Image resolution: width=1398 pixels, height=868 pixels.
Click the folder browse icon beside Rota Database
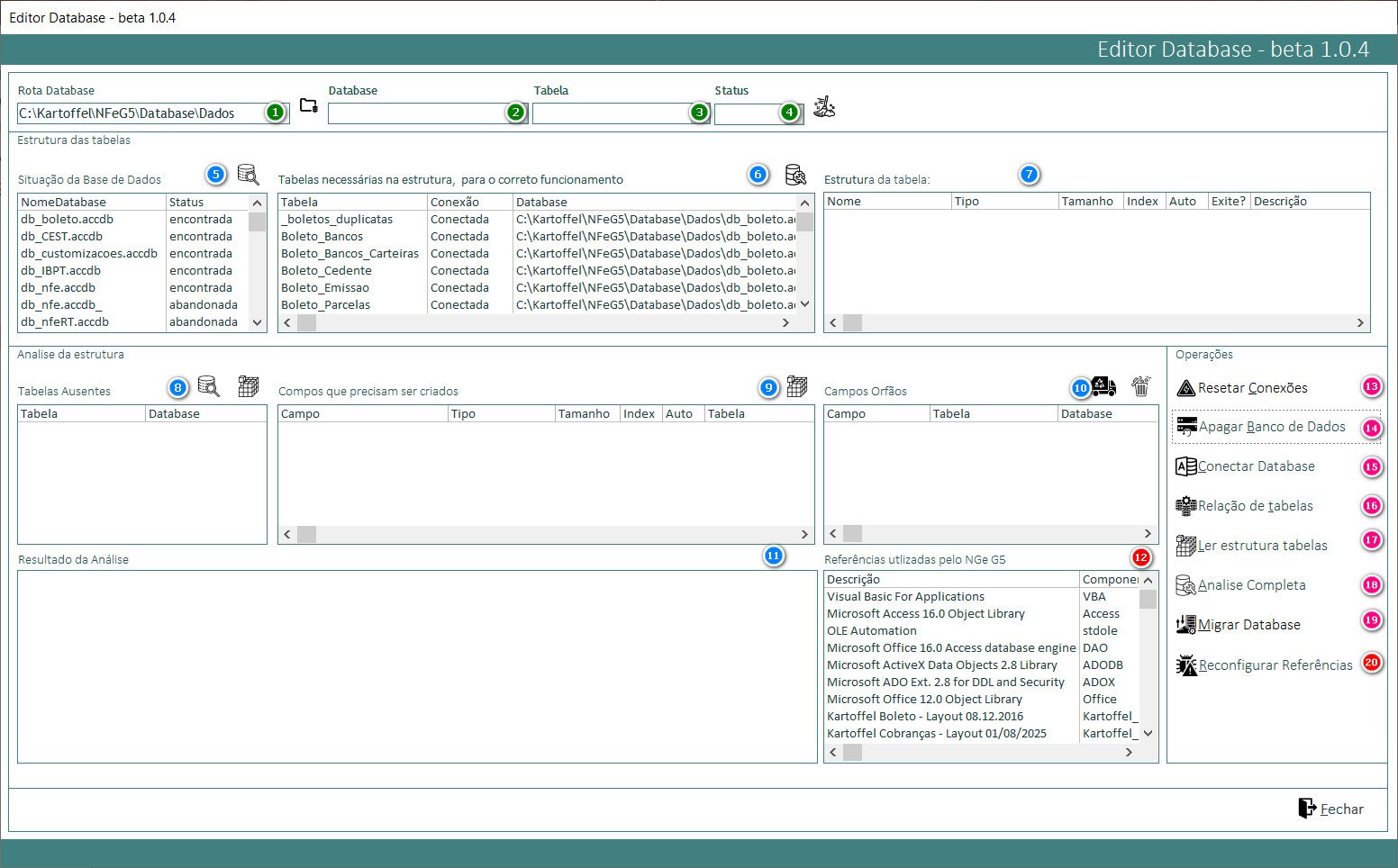[x=309, y=106]
